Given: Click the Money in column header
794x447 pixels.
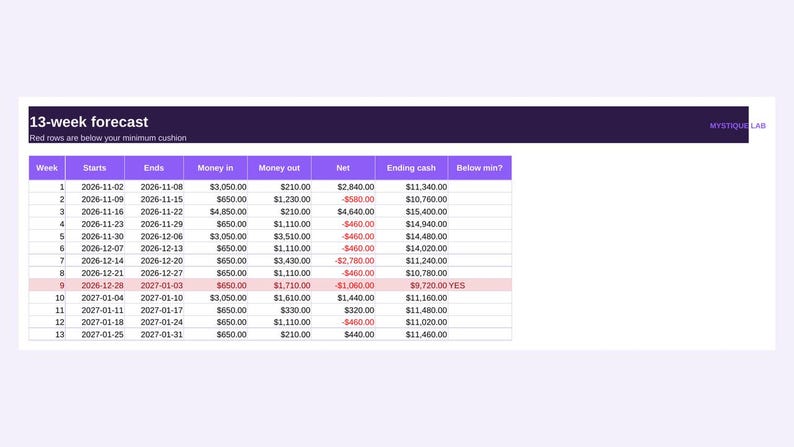Looking at the screenshot, I should pyautogui.click(x=215, y=168).
